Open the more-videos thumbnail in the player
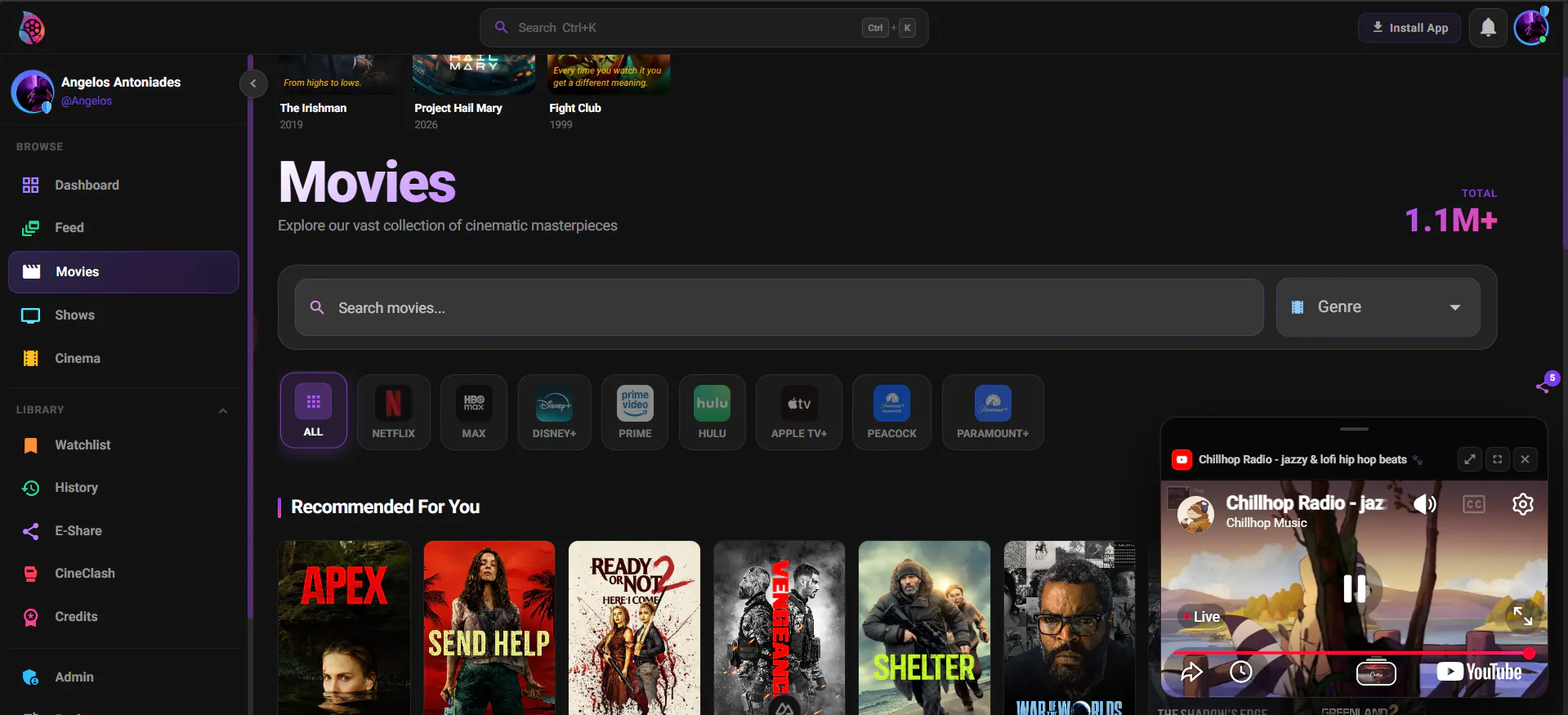Screen dimensions: 1568x715 tap(1376, 673)
